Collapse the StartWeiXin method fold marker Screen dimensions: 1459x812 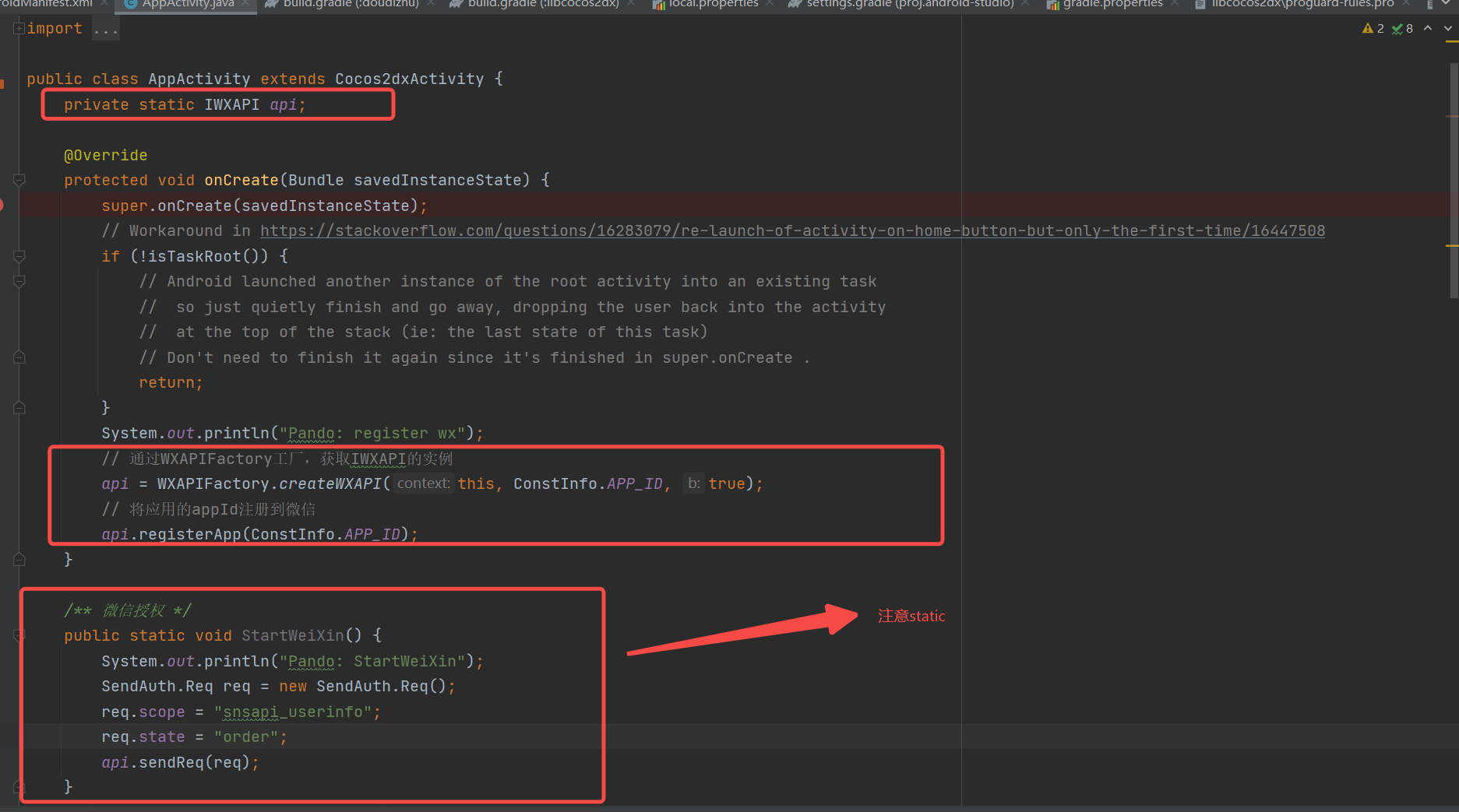tap(19, 635)
